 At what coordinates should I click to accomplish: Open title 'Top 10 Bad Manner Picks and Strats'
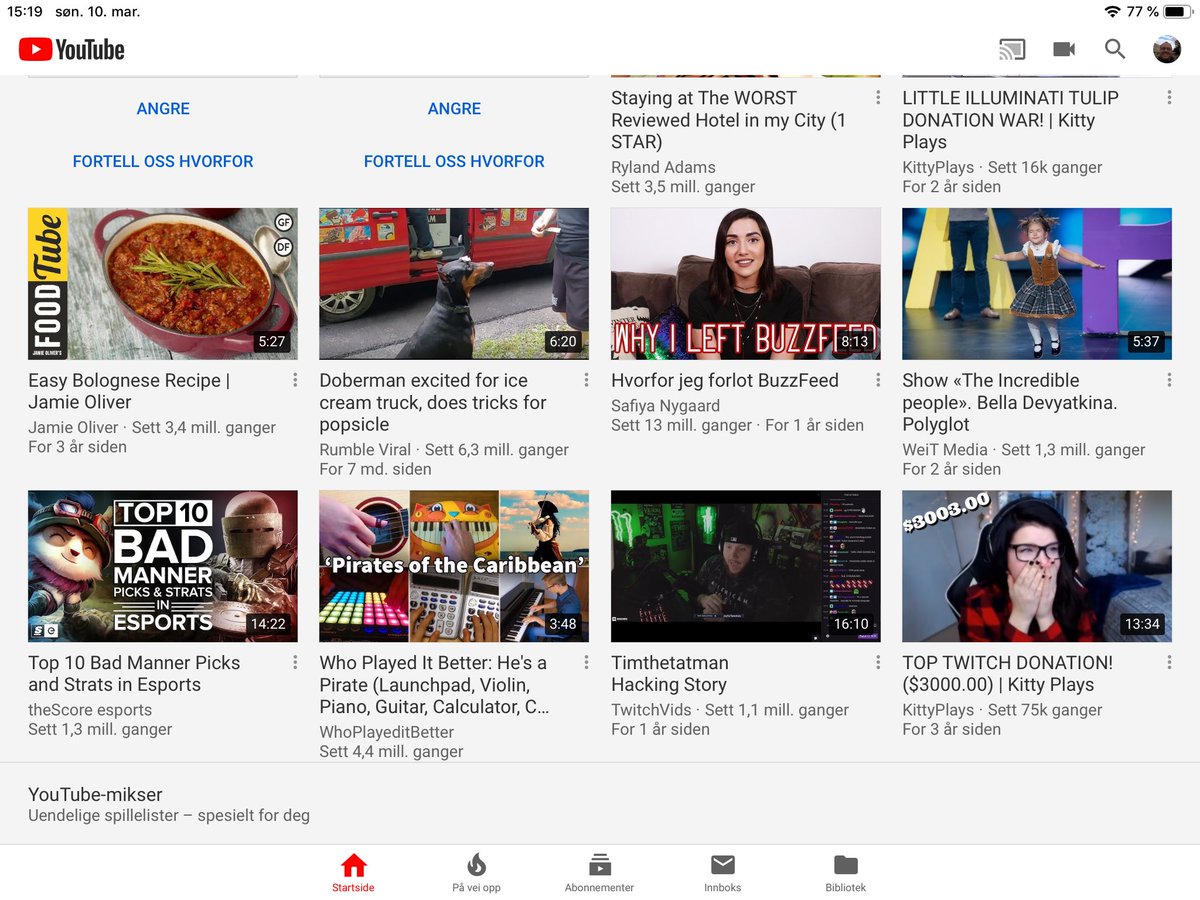134,673
